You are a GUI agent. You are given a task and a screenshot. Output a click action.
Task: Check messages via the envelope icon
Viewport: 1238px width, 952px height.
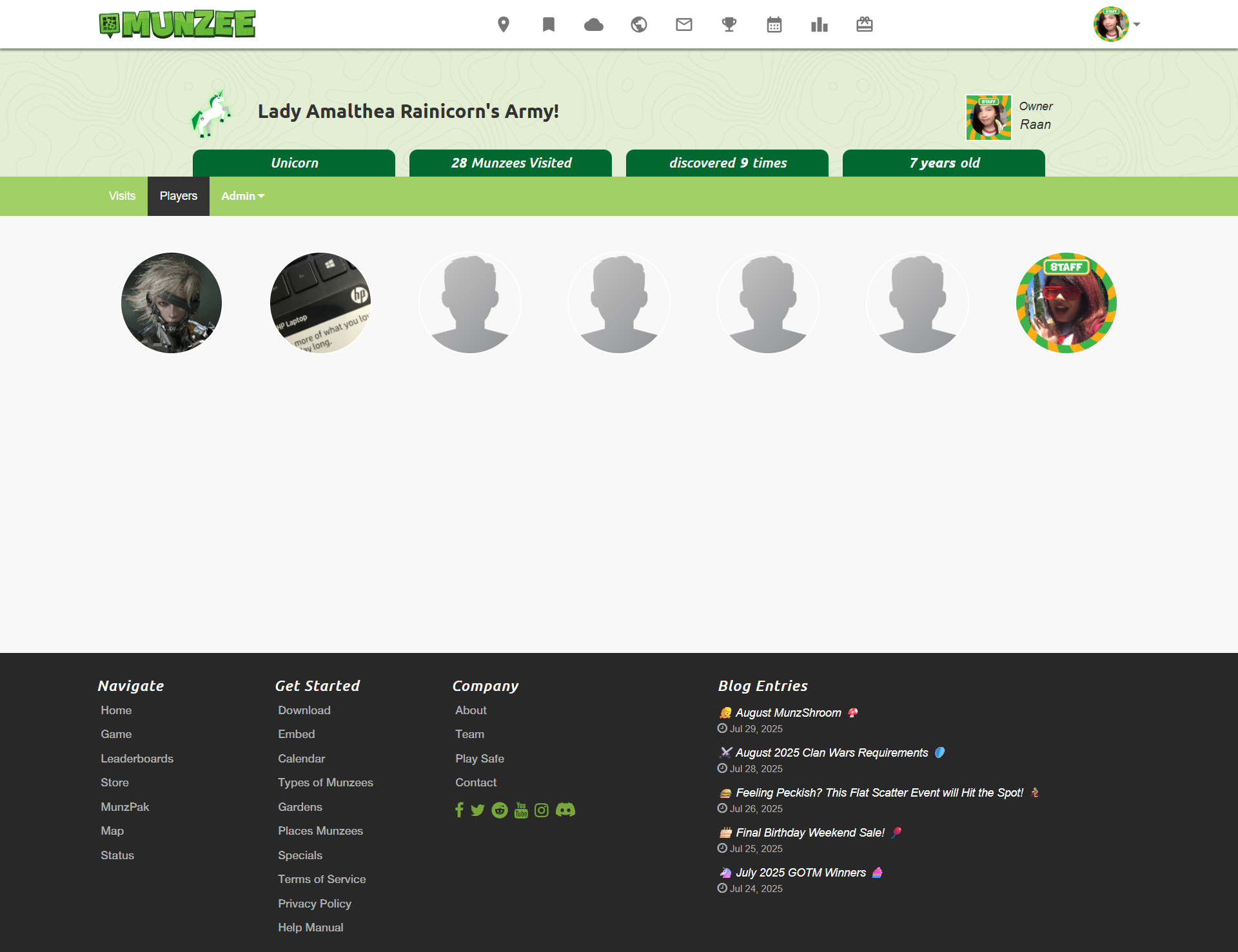point(684,24)
